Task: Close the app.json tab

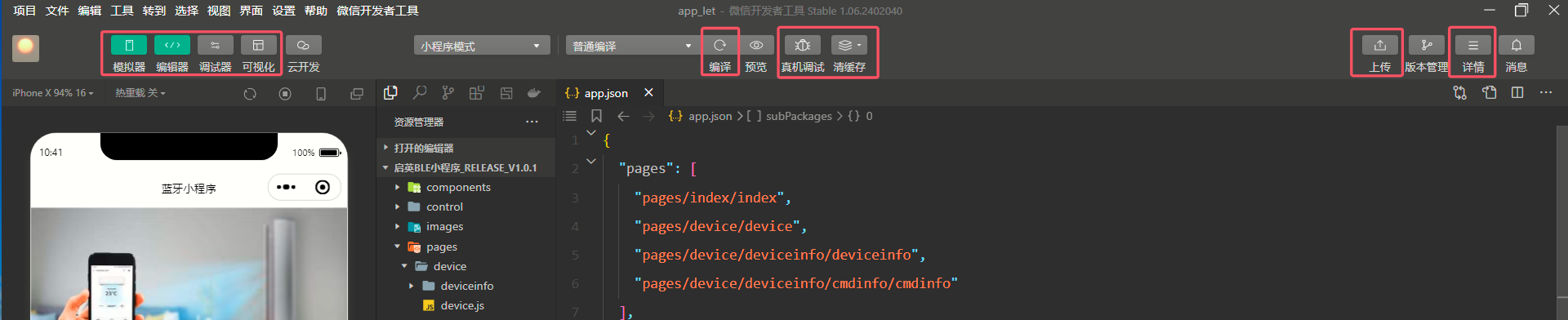Action: 648,93
